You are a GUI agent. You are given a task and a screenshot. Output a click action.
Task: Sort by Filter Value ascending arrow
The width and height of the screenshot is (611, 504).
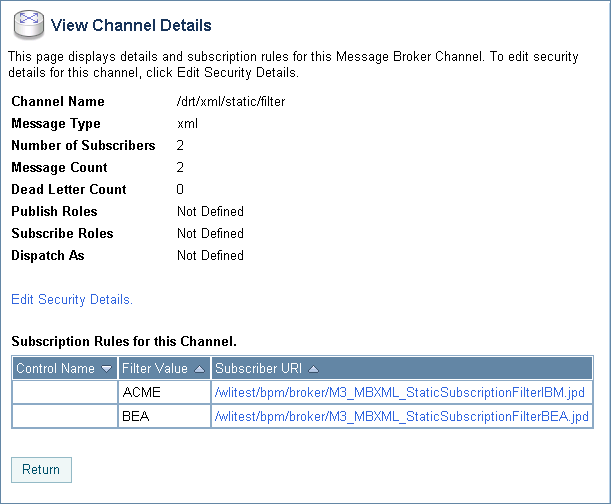tap(199, 368)
